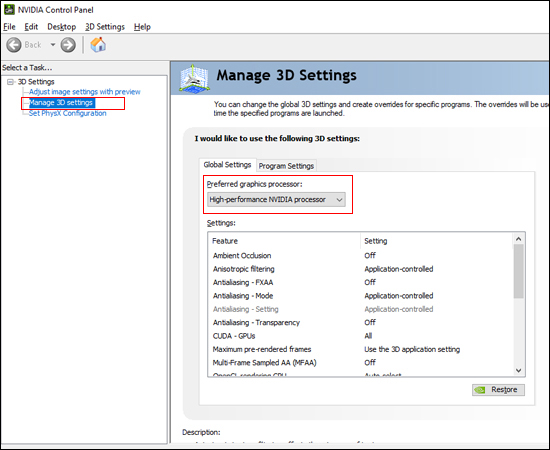Click the Forward arrow icon

(68, 45)
